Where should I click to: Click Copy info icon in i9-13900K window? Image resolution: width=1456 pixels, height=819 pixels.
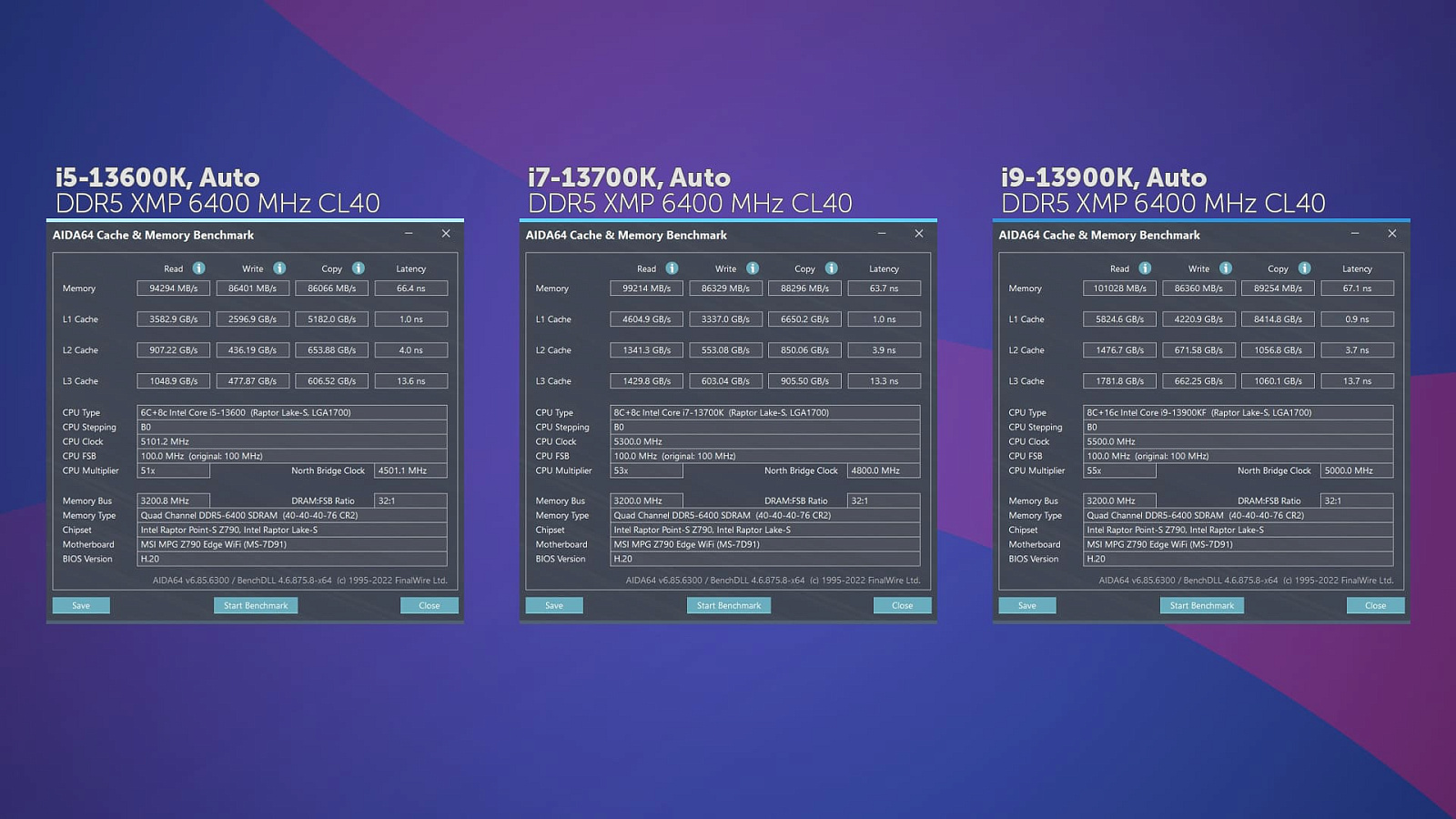coord(1305,268)
